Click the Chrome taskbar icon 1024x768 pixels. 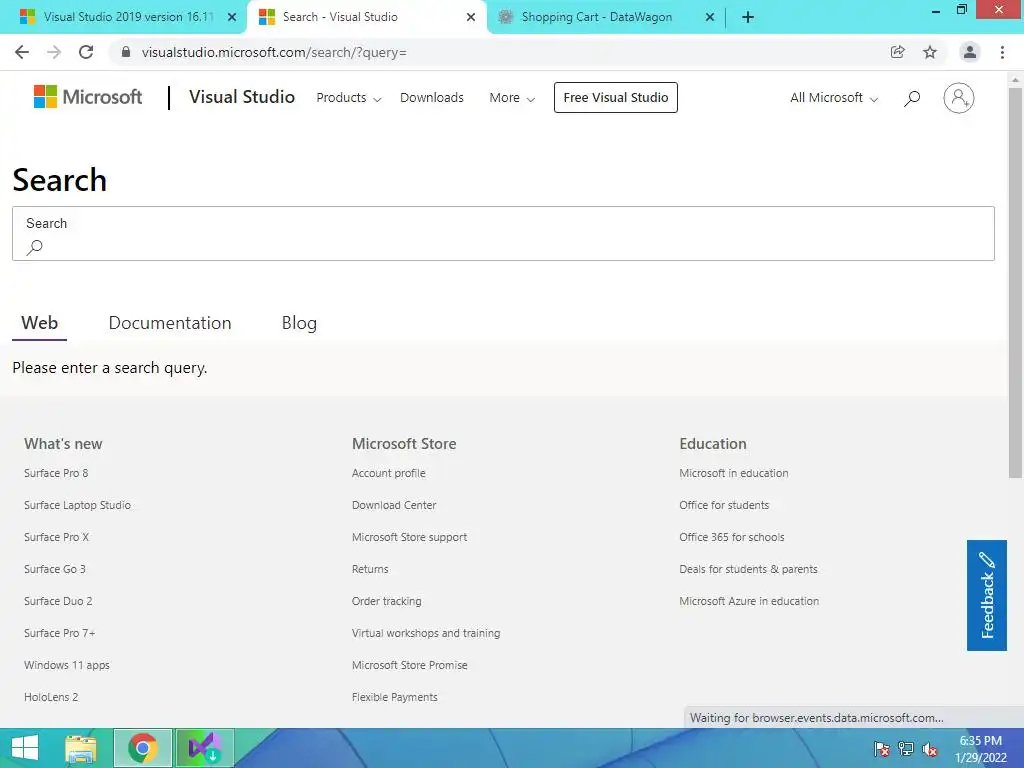142,748
